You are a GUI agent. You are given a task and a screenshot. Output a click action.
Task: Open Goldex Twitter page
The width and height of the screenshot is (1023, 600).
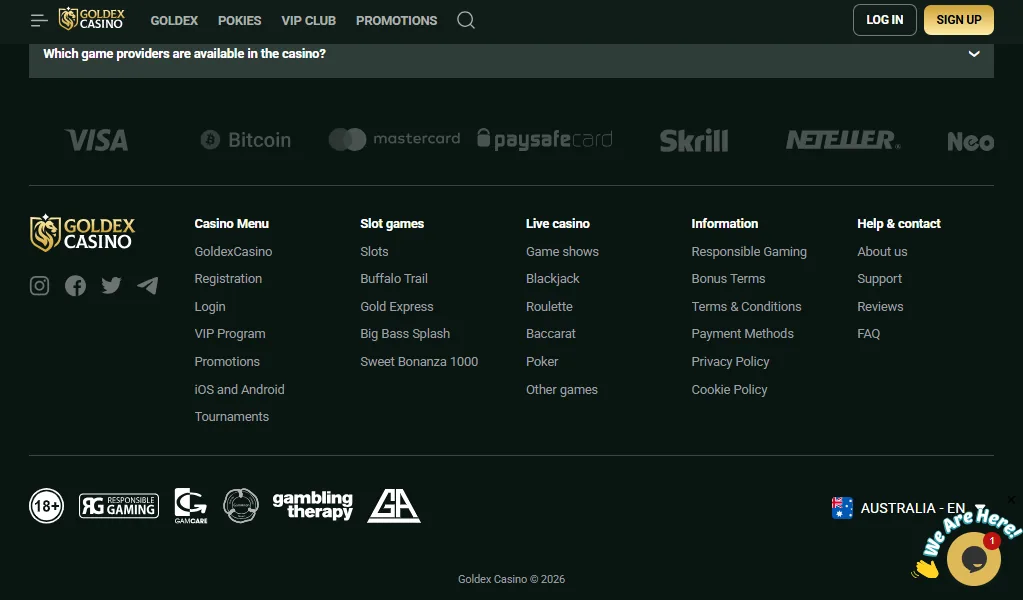coord(112,286)
